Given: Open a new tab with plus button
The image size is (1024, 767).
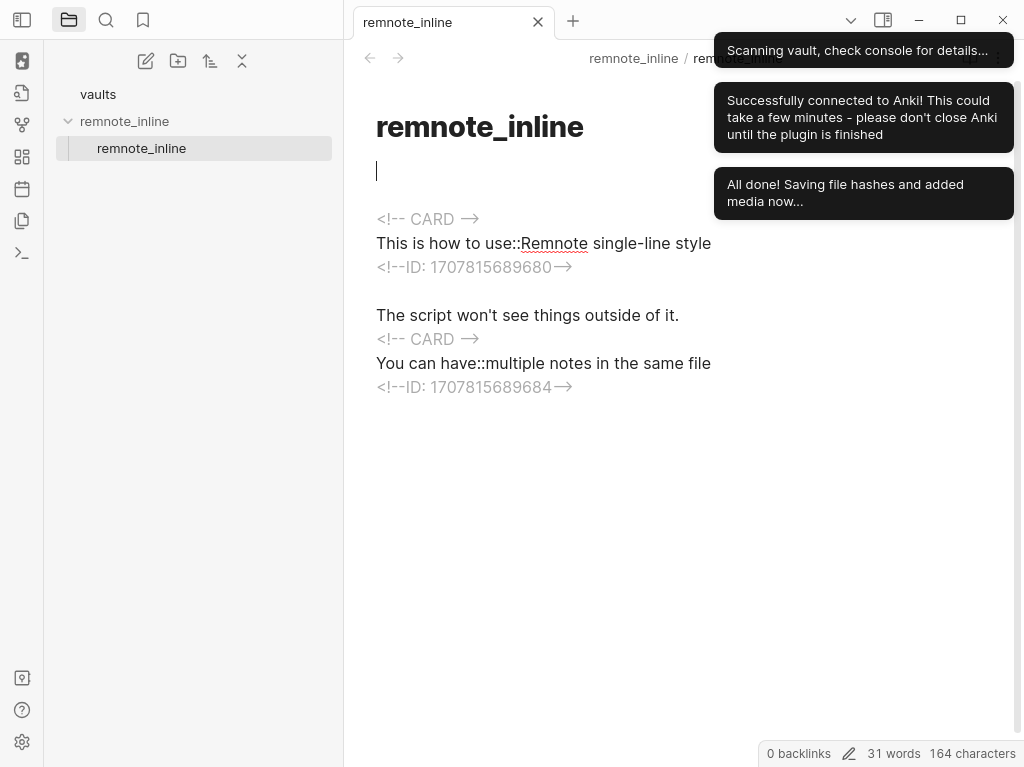Looking at the screenshot, I should (573, 21).
